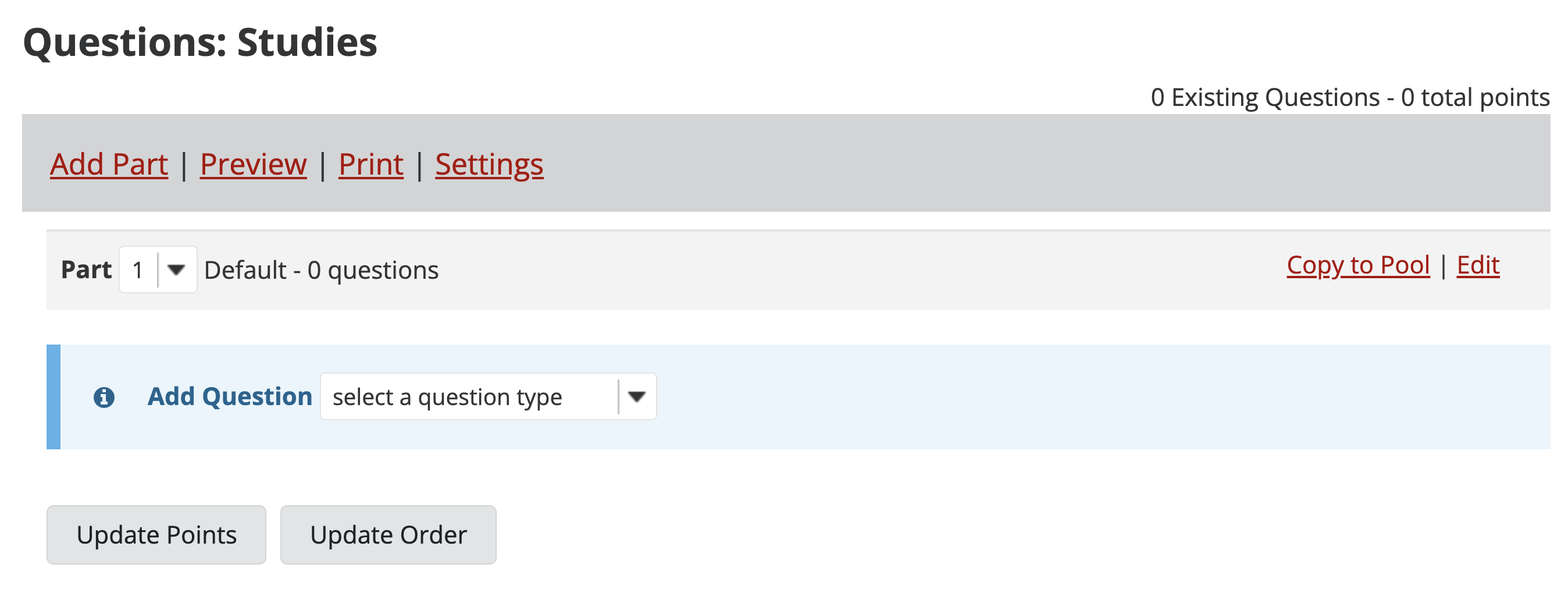This screenshot has width=1568, height=589.
Task: Click the bold 'Part' label
Action: tap(87, 270)
